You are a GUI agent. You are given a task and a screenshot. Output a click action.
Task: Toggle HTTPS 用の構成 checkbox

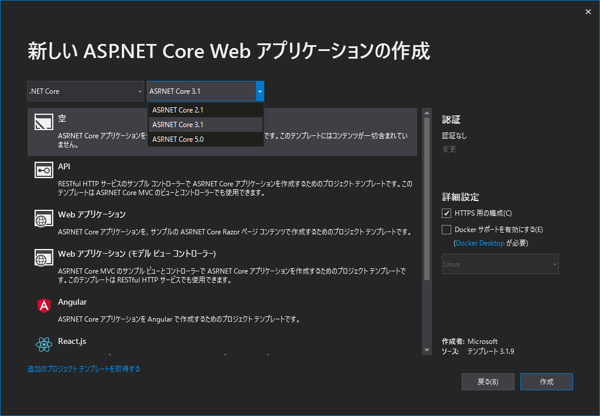(x=446, y=213)
